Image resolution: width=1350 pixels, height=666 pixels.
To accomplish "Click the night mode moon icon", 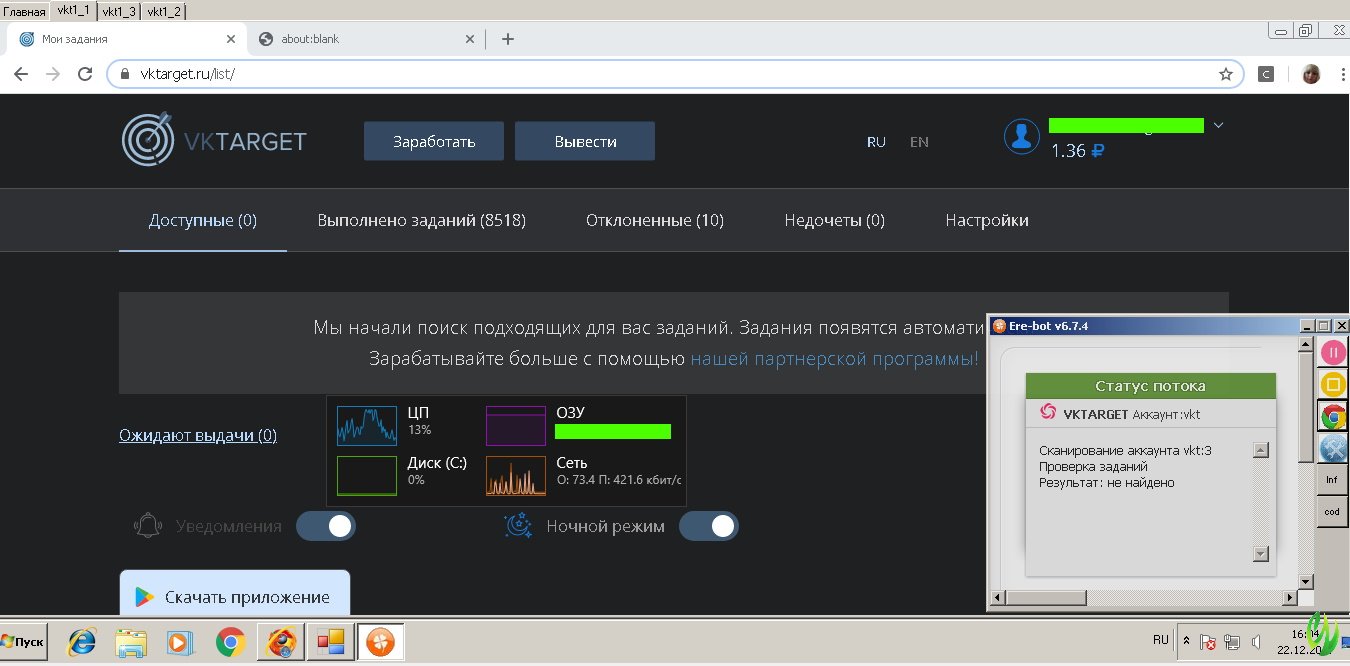I will click(x=518, y=526).
